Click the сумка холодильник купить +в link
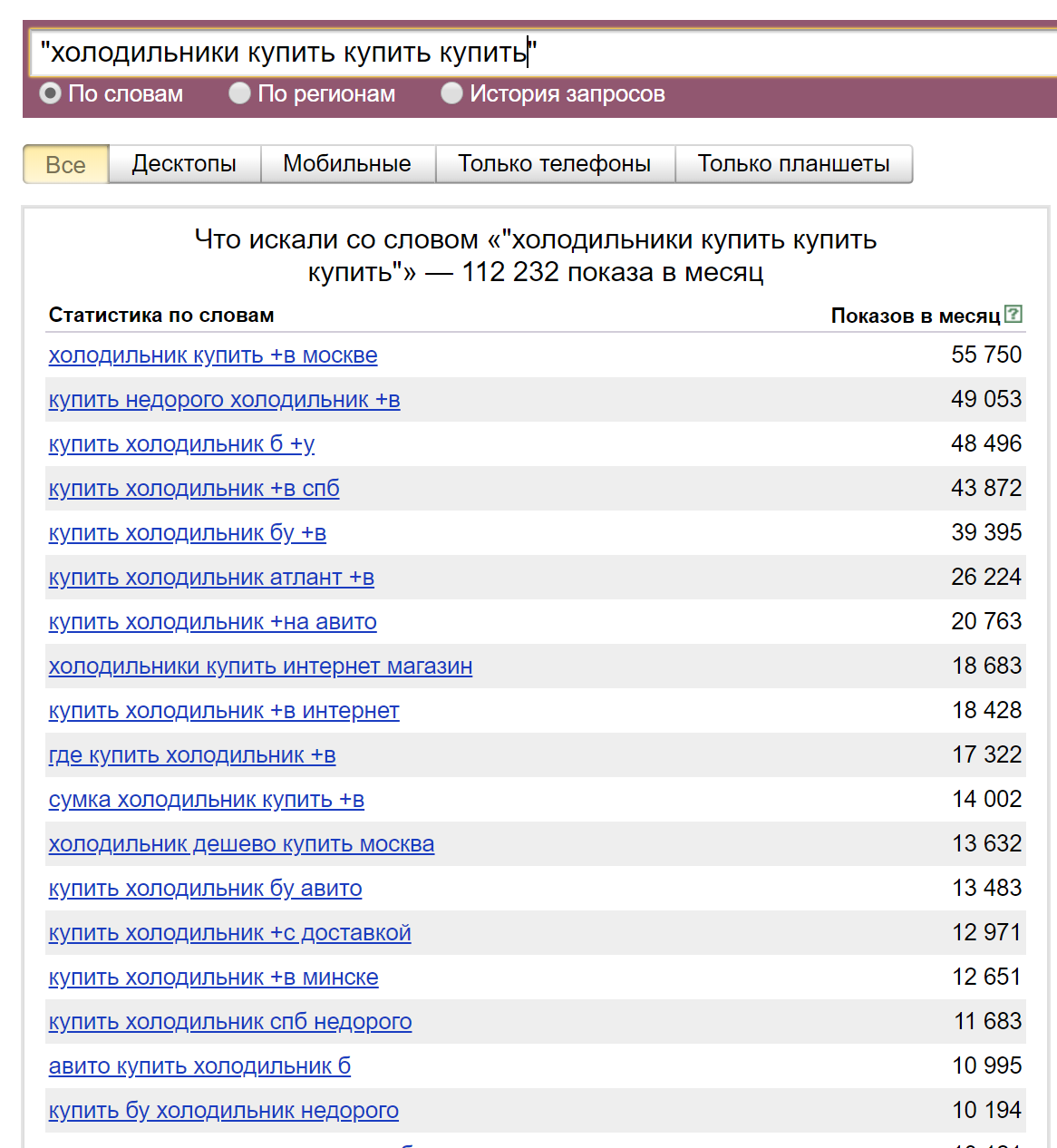Image resolution: width=1057 pixels, height=1148 pixels. (207, 800)
